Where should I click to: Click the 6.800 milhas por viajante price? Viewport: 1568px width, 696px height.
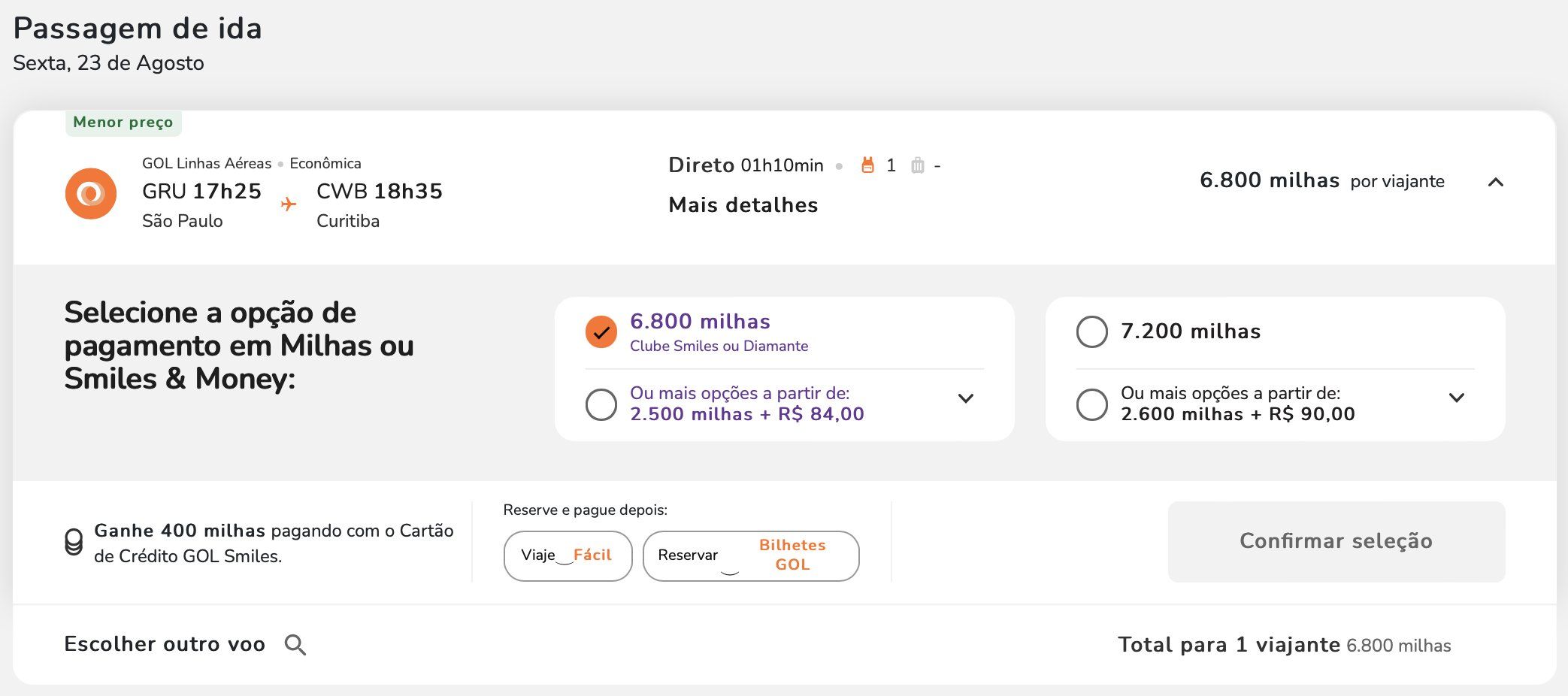pos(1321,181)
